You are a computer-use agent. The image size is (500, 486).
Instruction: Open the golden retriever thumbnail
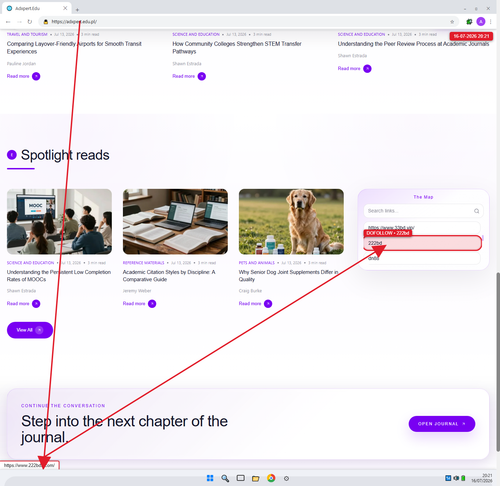click(291, 222)
